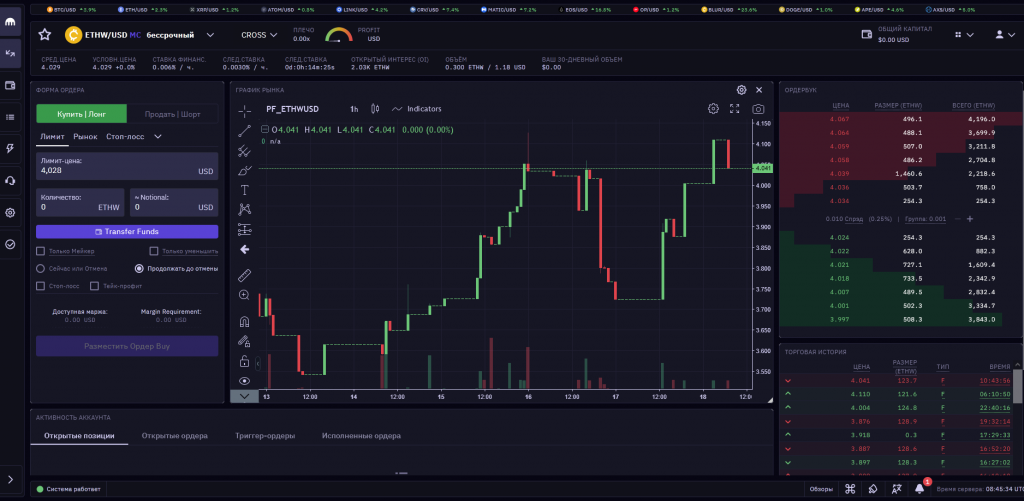The width and height of the screenshot is (1024, 501).
Task: Switch to the Рынок order tab
Action: (x=85, y=136)
